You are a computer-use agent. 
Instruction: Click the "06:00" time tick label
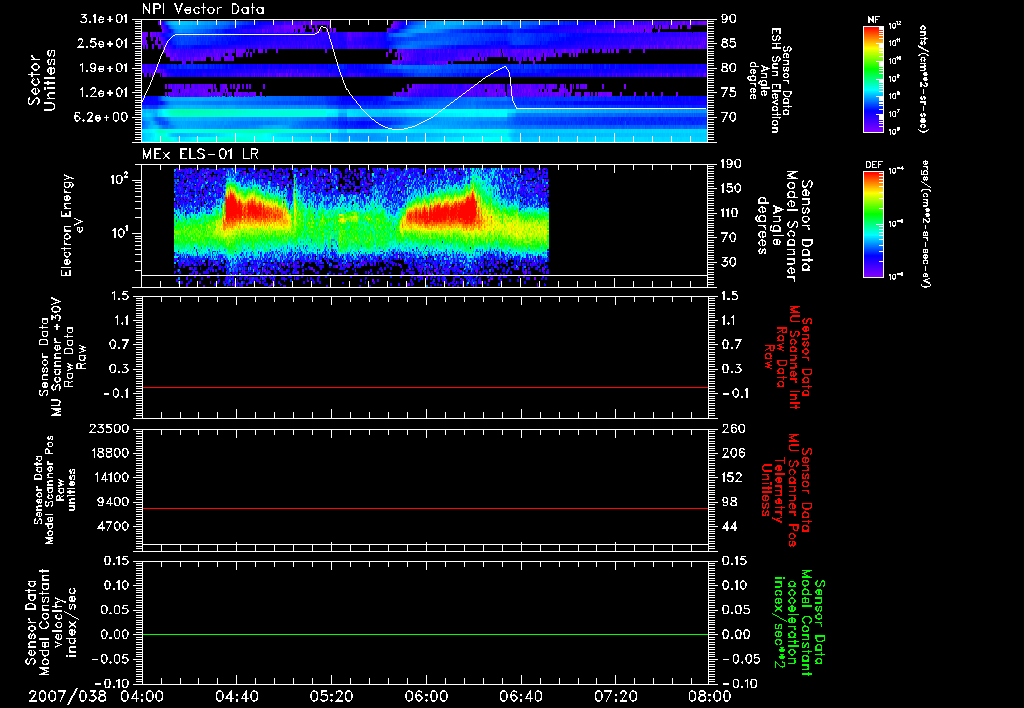tap(426, 696)
